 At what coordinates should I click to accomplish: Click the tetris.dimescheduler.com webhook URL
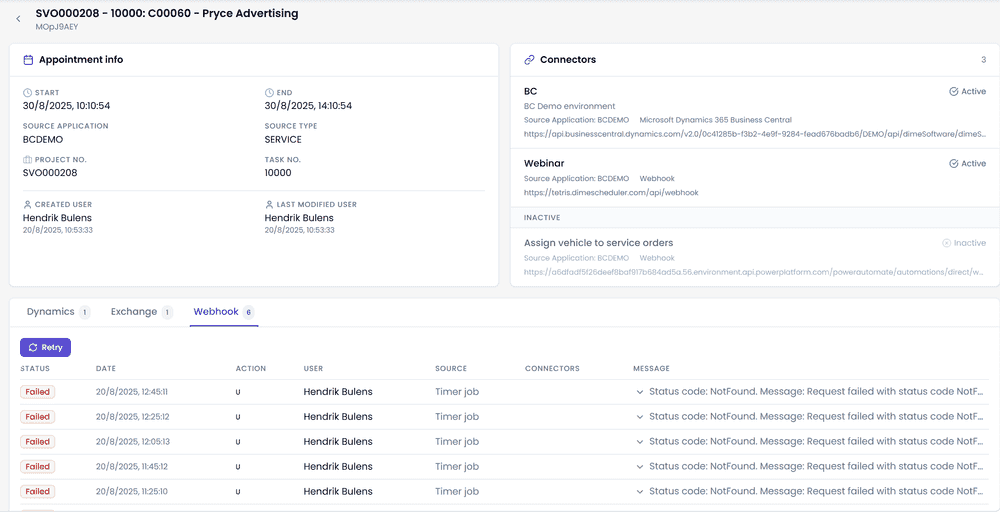[x=611, y=193]
